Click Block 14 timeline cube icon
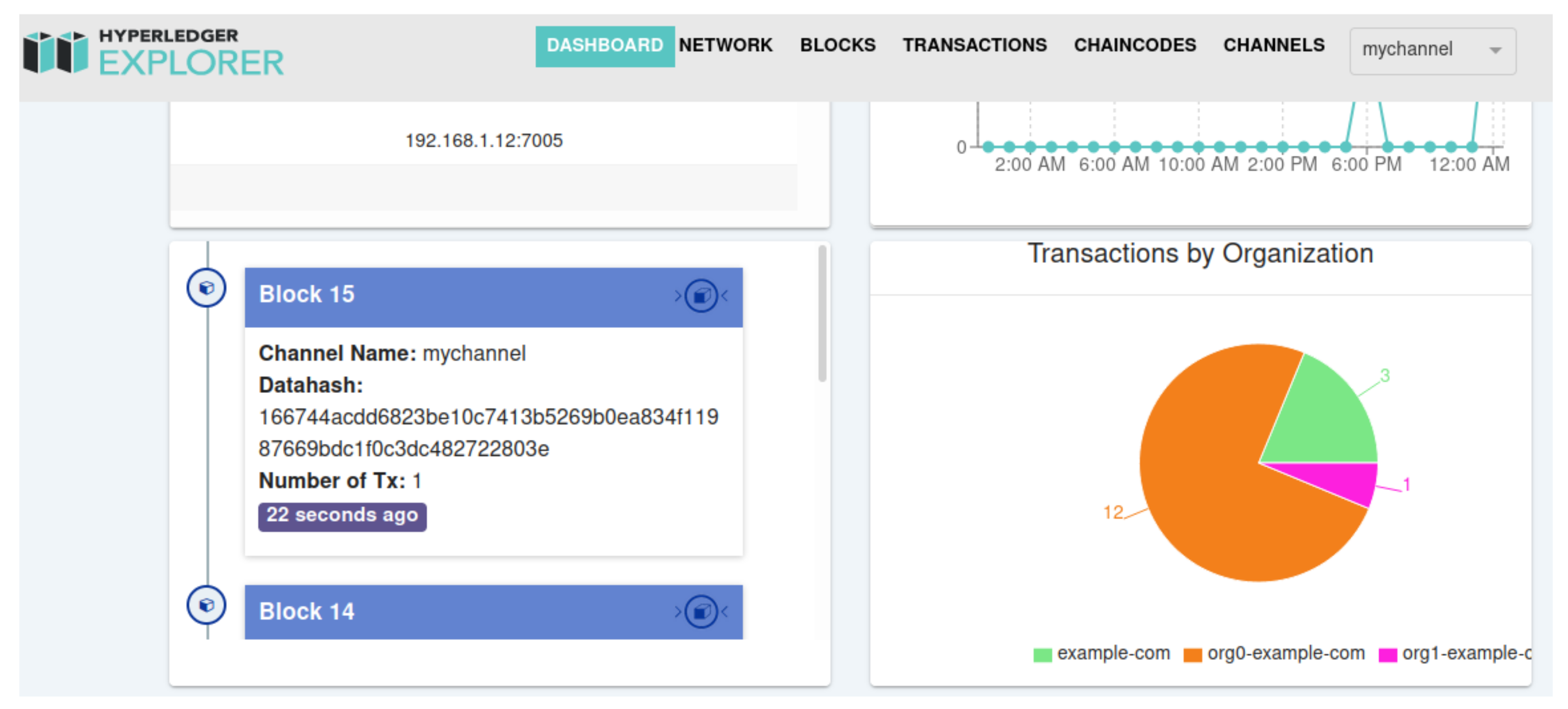The height and width of the screenshot is (709, 1568). (206, 605)
